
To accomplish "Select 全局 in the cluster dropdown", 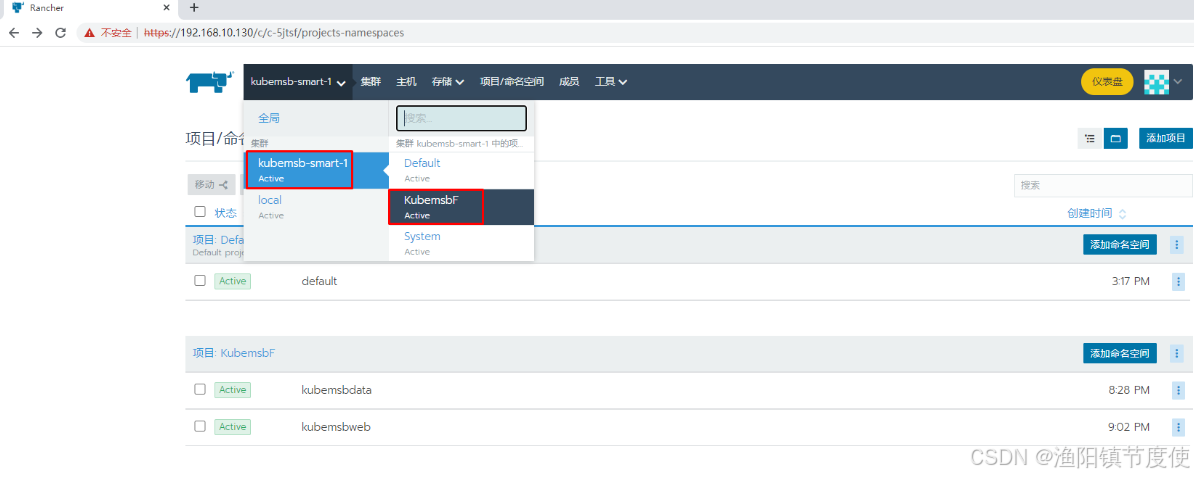I will pyautogui.click(x=269, y=119).
